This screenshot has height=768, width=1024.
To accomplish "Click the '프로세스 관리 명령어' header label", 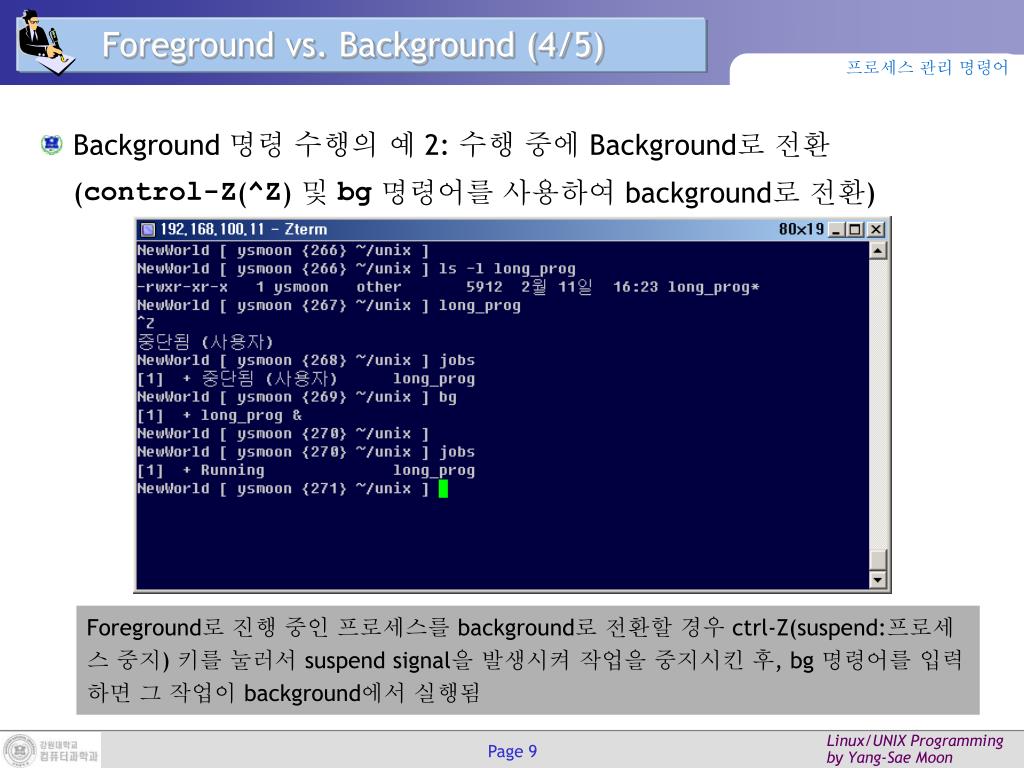I will coord(927,67).
